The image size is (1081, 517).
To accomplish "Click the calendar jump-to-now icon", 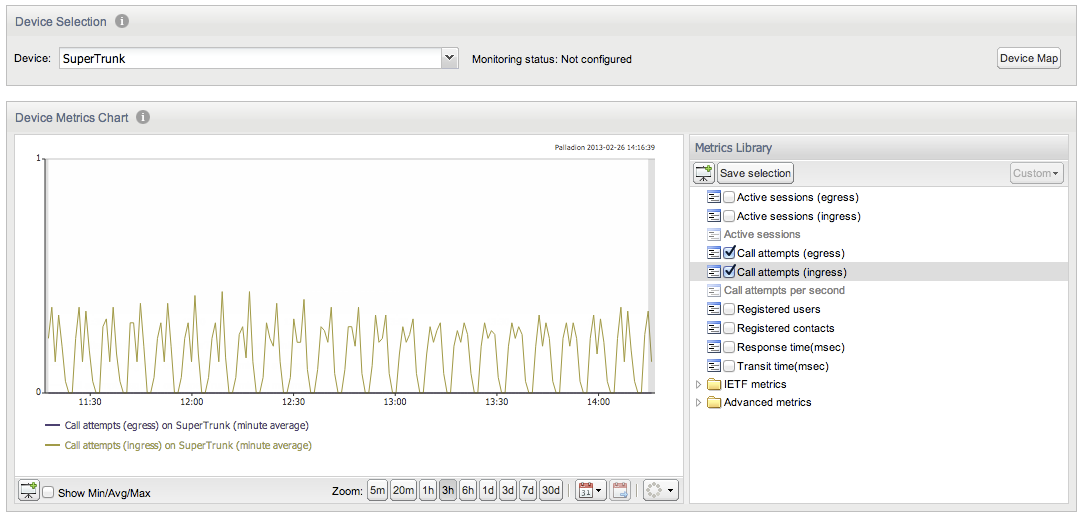I will [620, 491].
